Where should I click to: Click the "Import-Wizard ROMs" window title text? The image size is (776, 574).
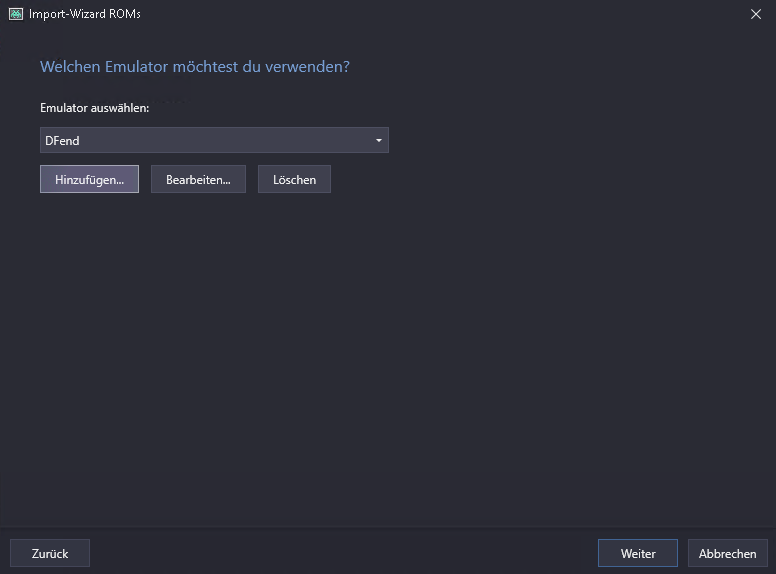click(x=85, y=14)
